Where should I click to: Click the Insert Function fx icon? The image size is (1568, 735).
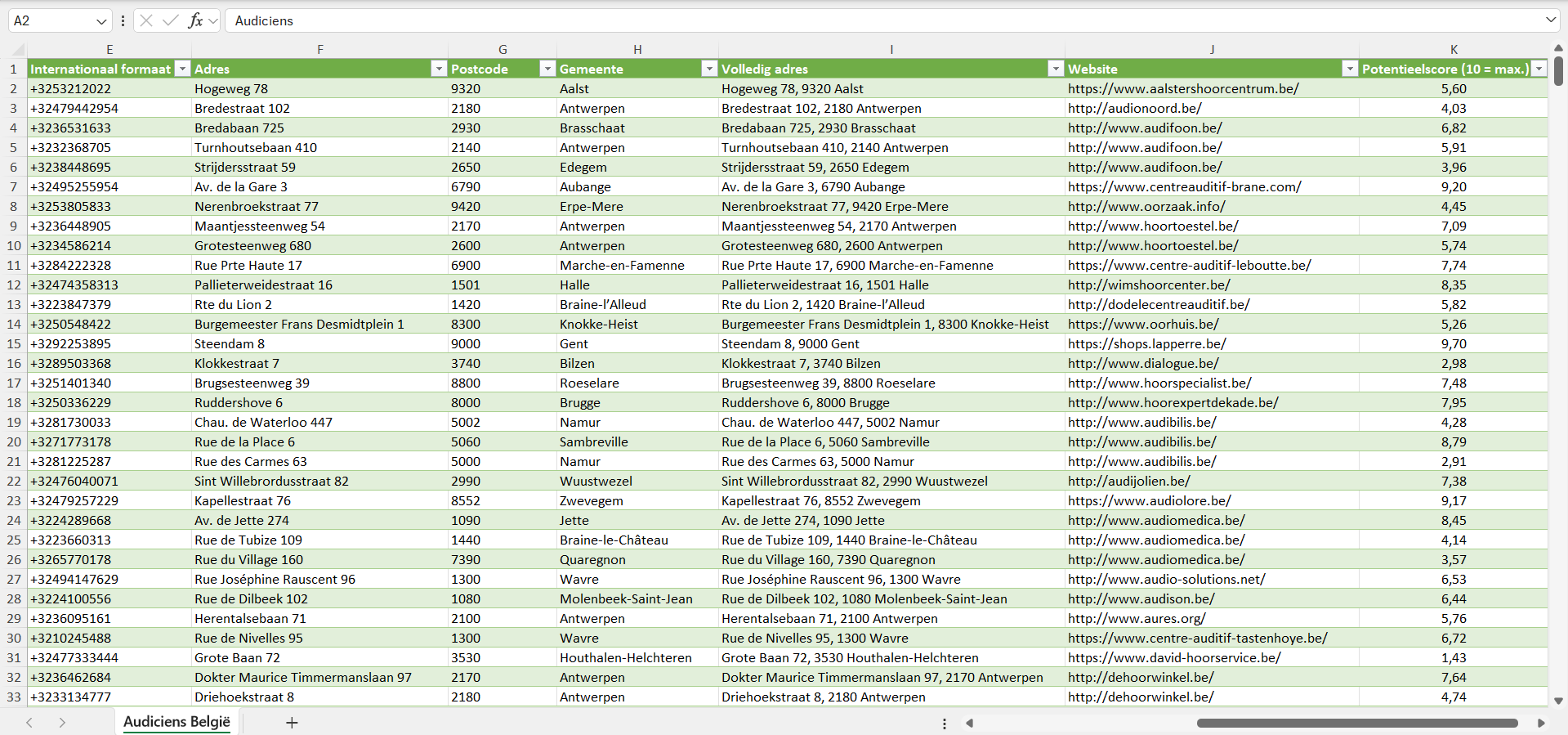[x=195, y=20]
